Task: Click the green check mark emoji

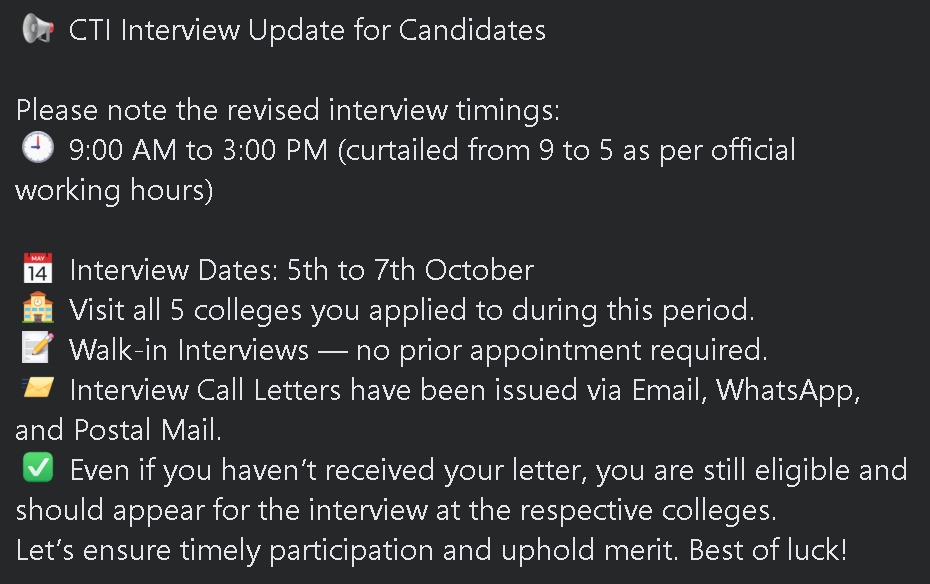Action: pyautogui.click(x=37, y=469)
